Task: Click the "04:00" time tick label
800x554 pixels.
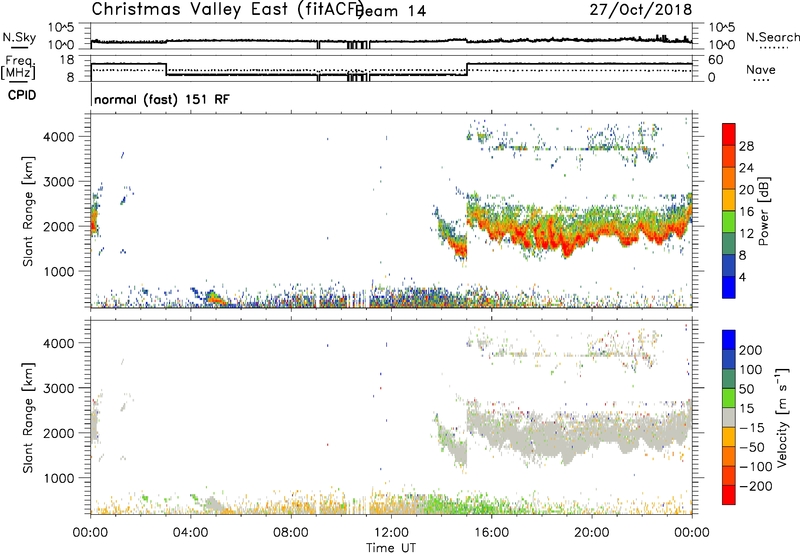Action: pyautogui.click(x=190, y=533)
